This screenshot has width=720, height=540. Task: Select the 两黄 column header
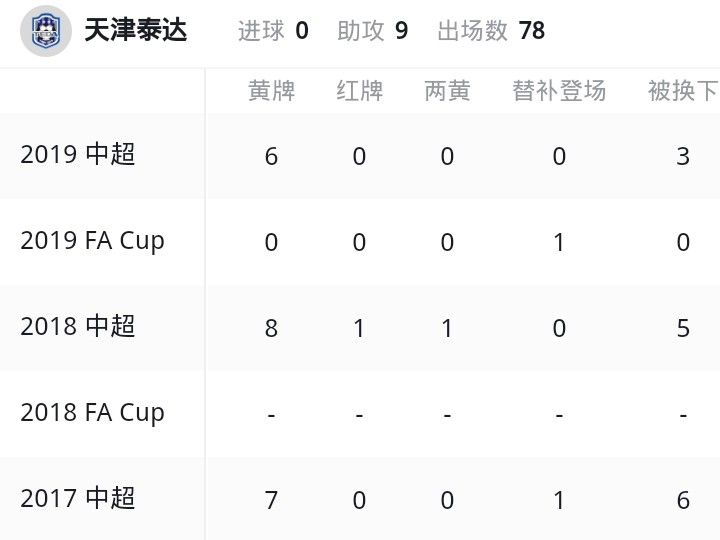click(447, 91)
